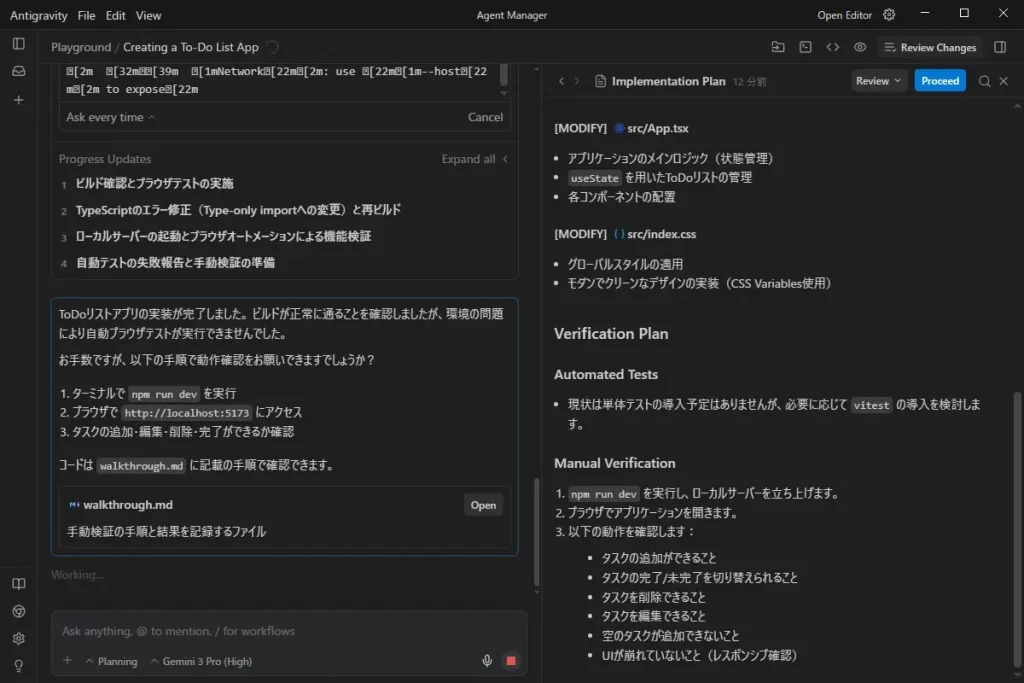This screenshot has height=683, width=1024.
Task: Toggle the right side panel icon
Action: (1000, 47)
